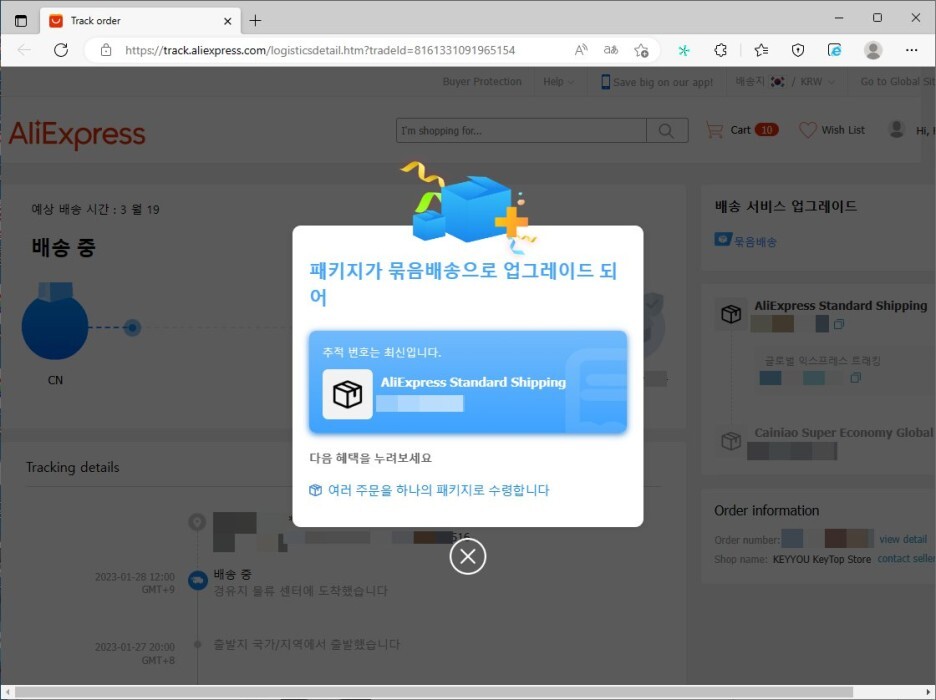This screenshot has width=936, height=700.
Task: Close the bundled shipping popup
Action: pos(467,556)
